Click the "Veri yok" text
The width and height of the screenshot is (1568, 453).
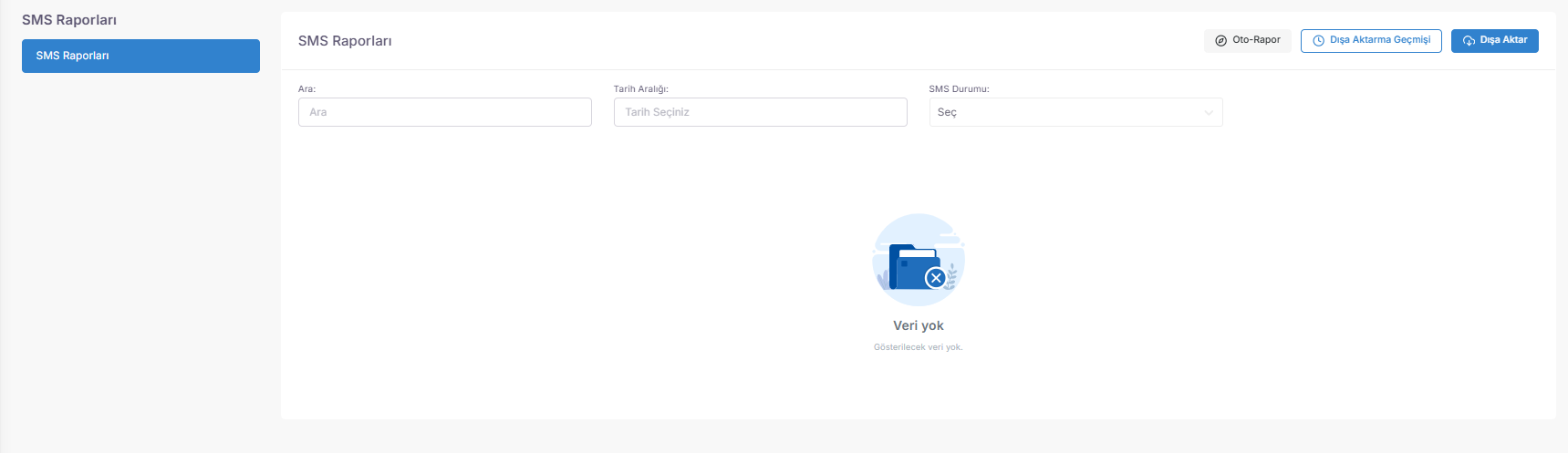(919, 325)
